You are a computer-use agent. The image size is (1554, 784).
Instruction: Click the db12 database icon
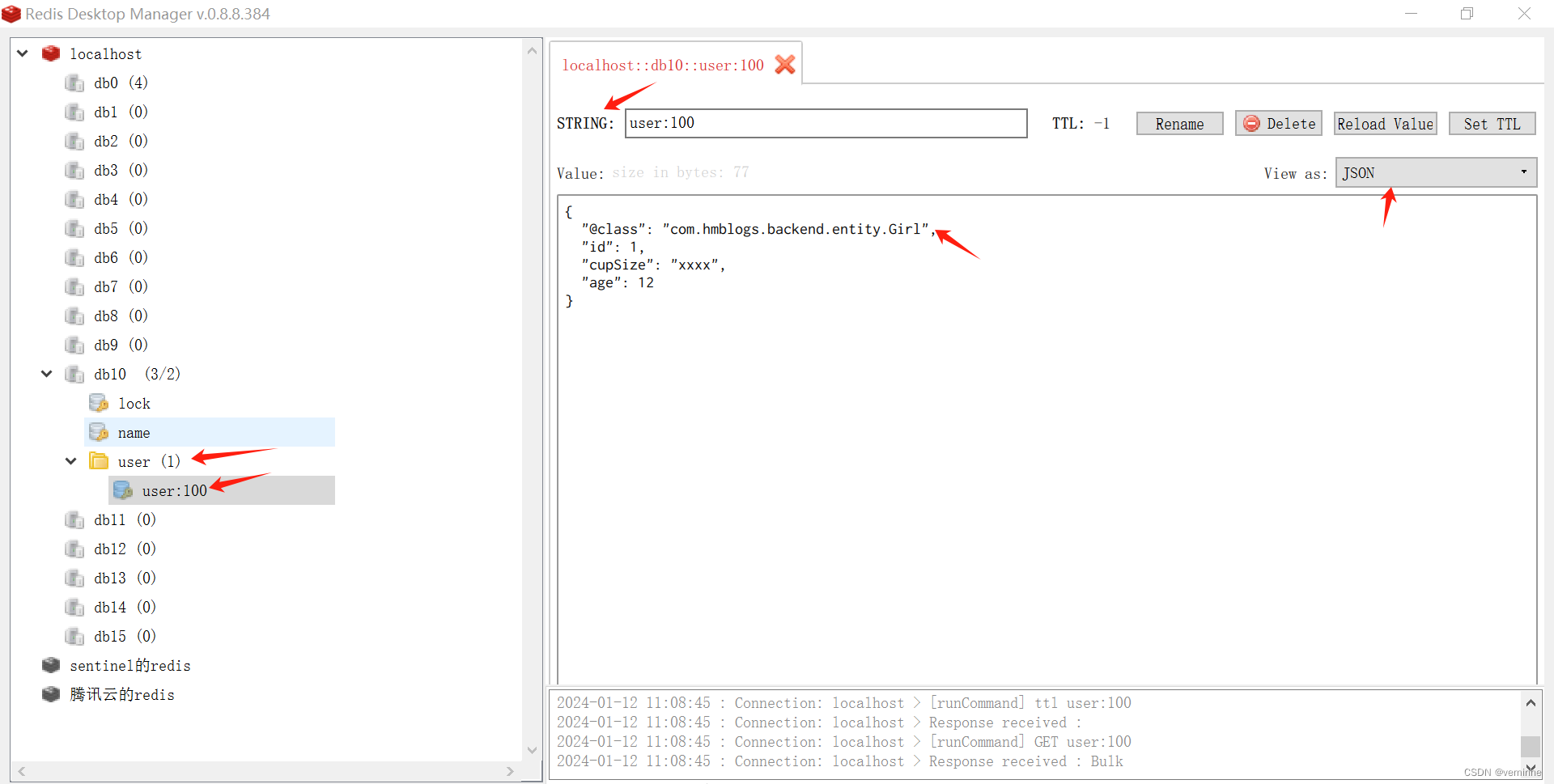[74, 549]
